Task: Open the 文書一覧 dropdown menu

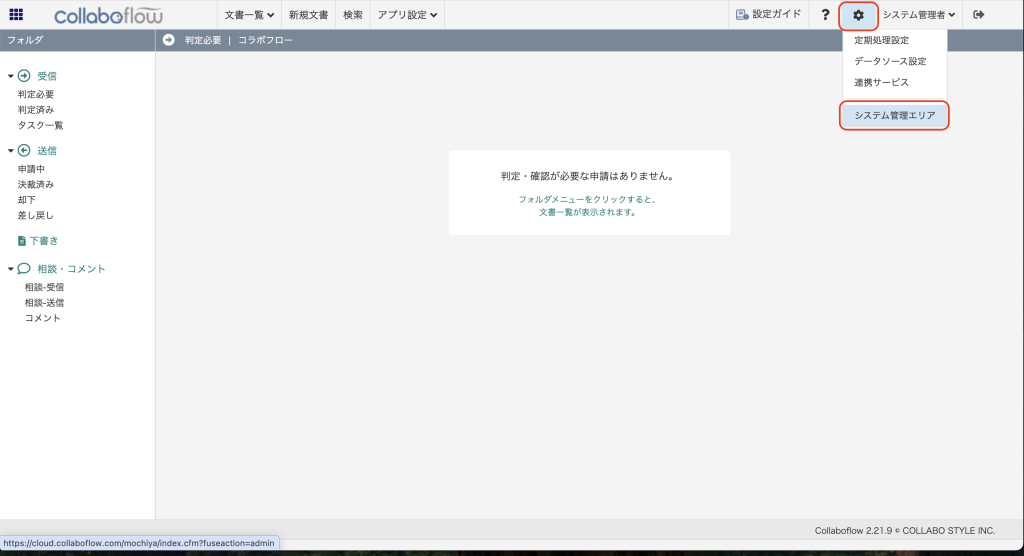Action: (249, 15)
